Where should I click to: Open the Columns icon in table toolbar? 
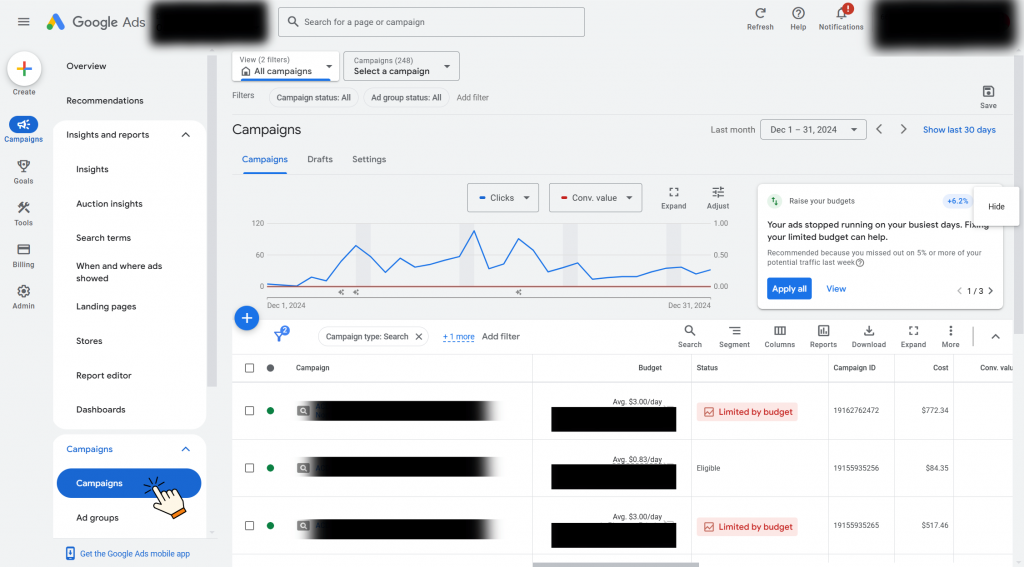(779, 331)
